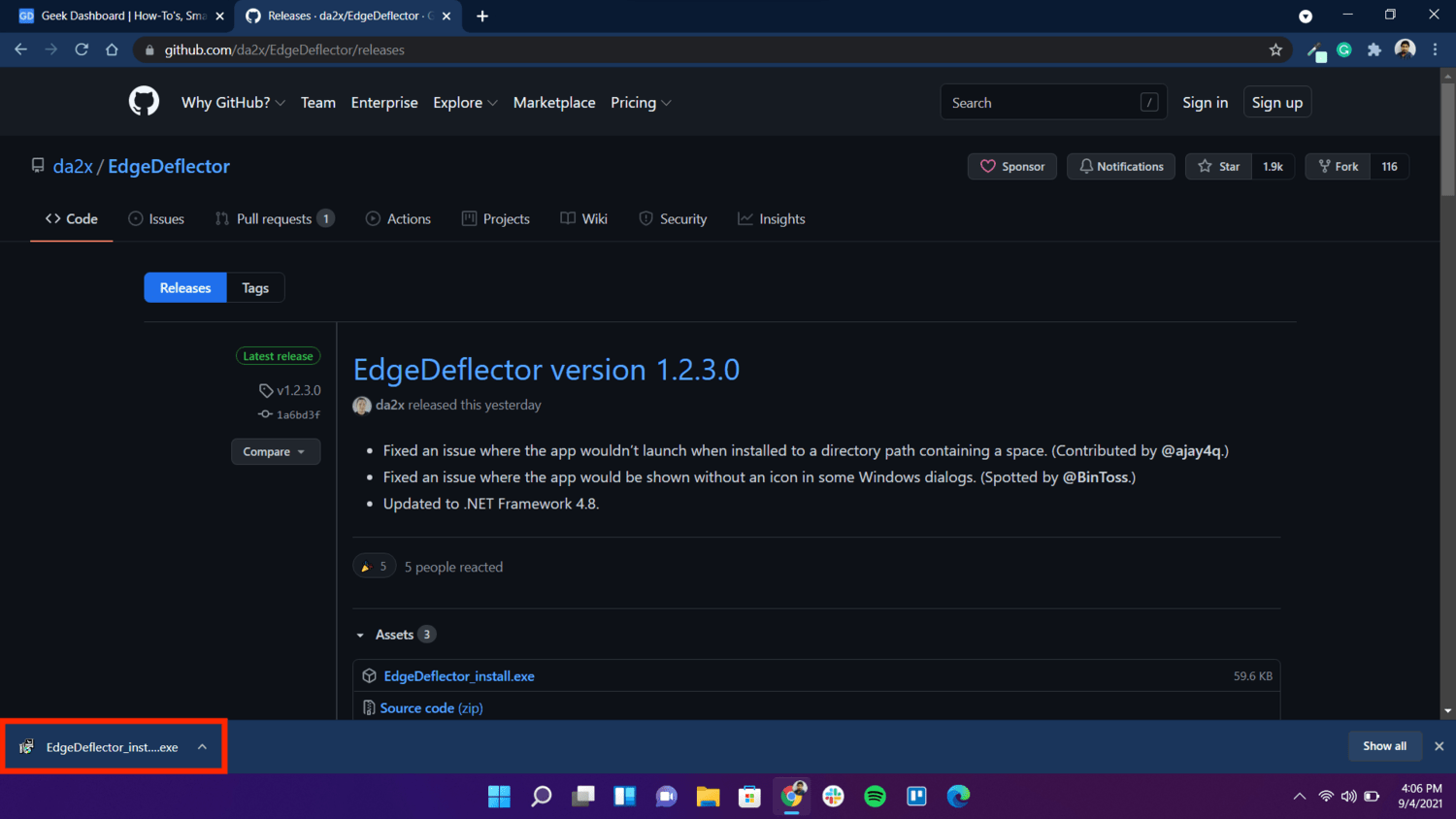1456x819 pixels.
Task: Open commit 1a6bd3f
Action: [x=289, y=414]
